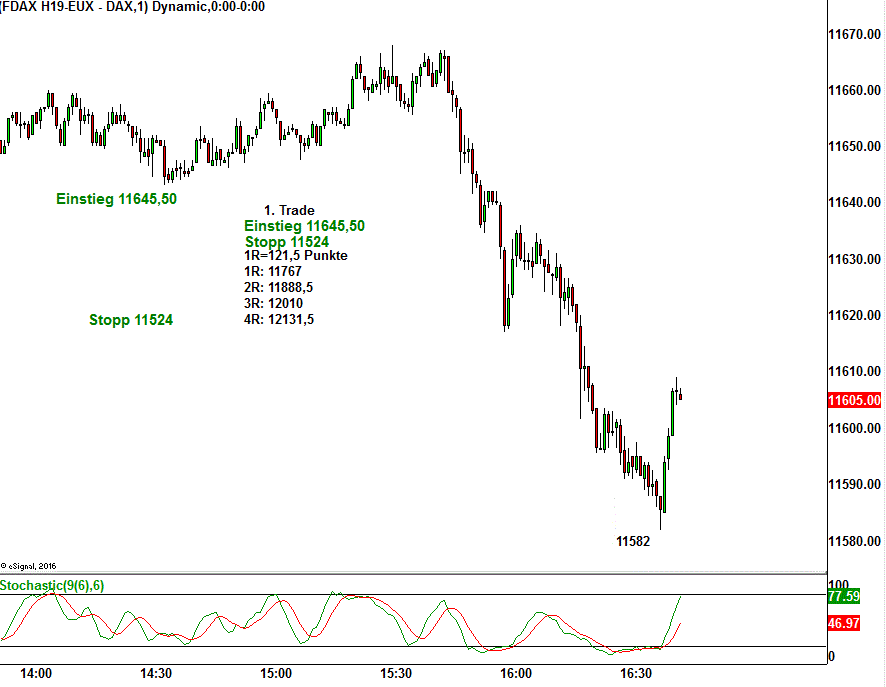Viewport: 886px width, 687px height.
Task: Select the 14:00 time axis label
Action: tap(36, 673)
